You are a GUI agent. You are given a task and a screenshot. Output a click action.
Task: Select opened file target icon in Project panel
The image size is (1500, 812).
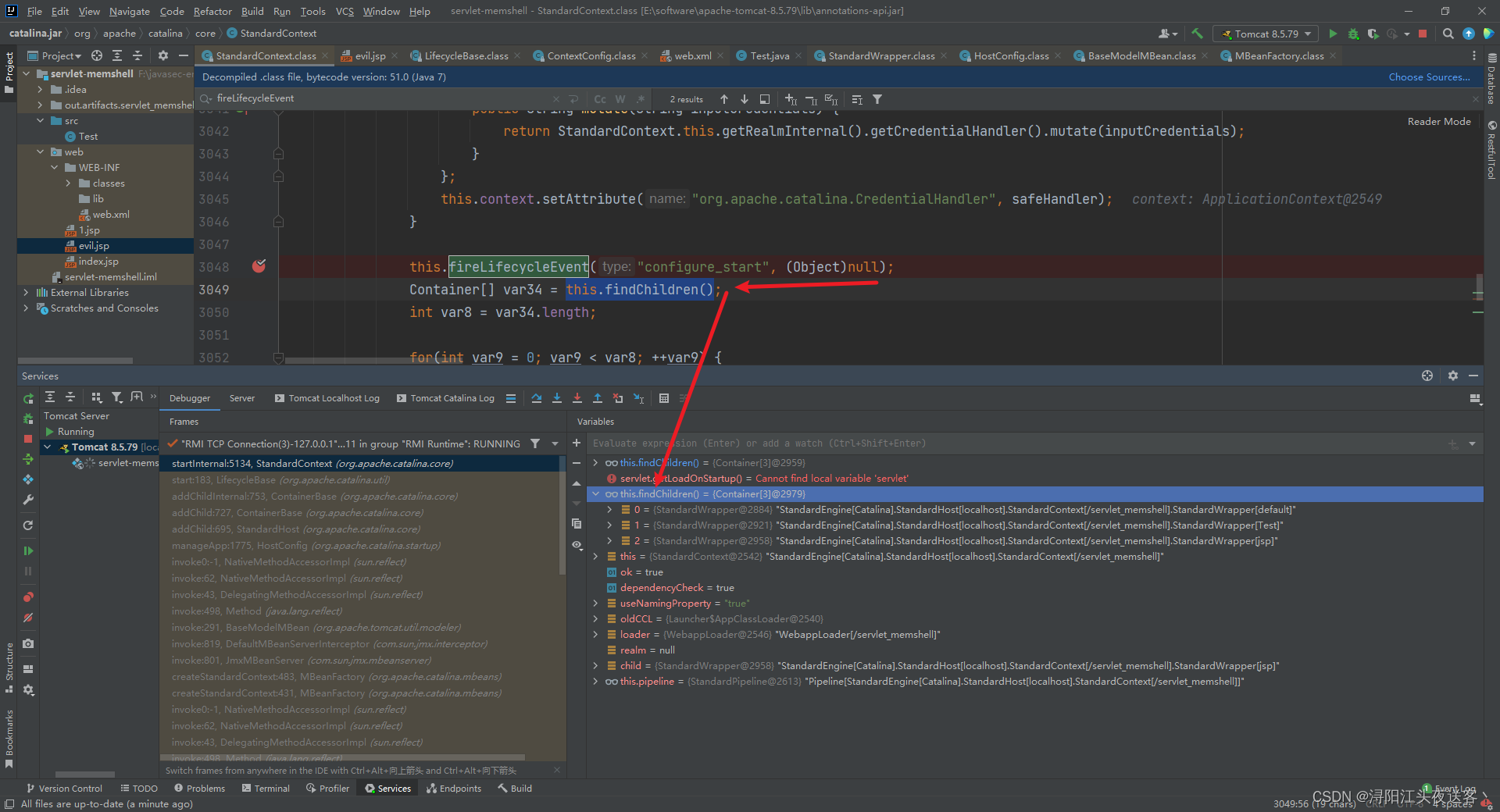[x=97, y=55]
